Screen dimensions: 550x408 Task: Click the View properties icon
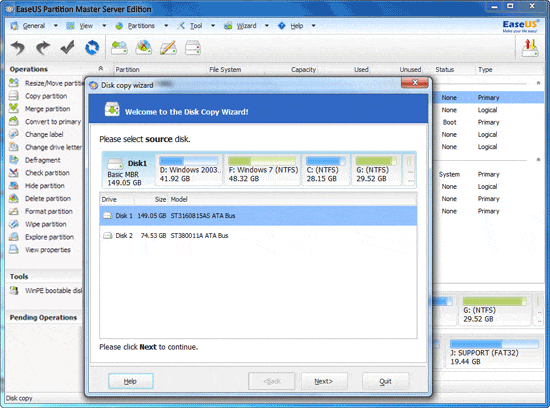point(14,249)
